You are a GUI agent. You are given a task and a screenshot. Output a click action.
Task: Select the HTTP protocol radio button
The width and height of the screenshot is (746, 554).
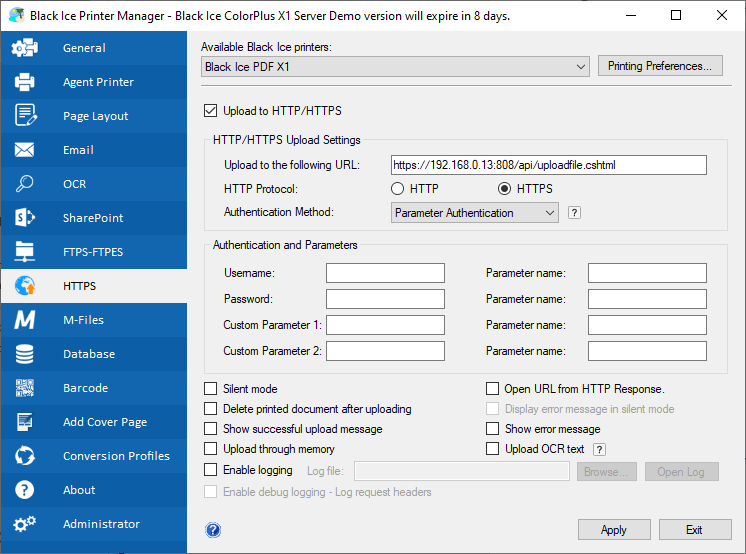point(397,189)
